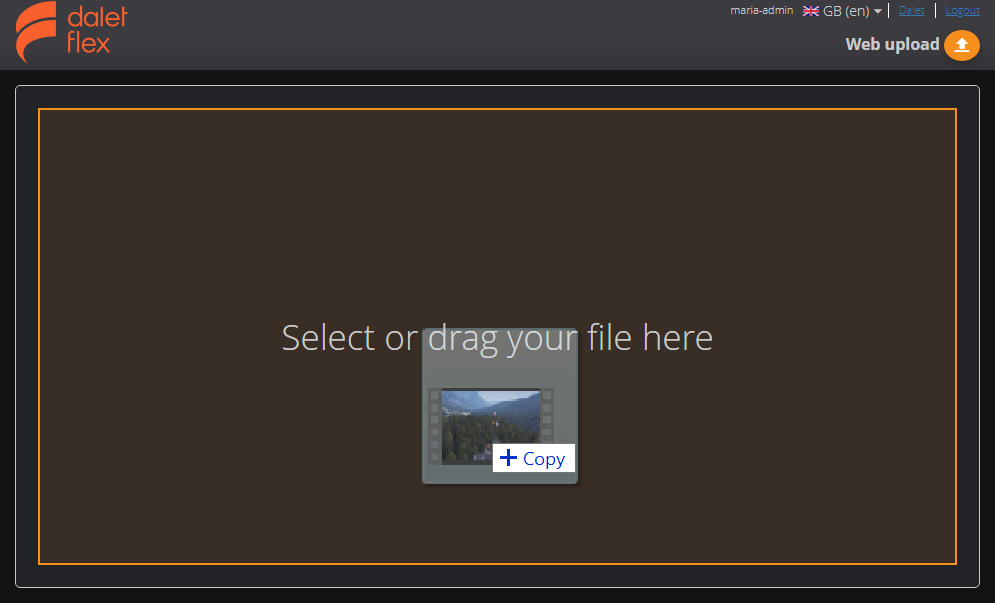The height and width of the screenshot is (603, 995).
Task: Expand the language selector chevron arrow
Action: click(877, 10)
